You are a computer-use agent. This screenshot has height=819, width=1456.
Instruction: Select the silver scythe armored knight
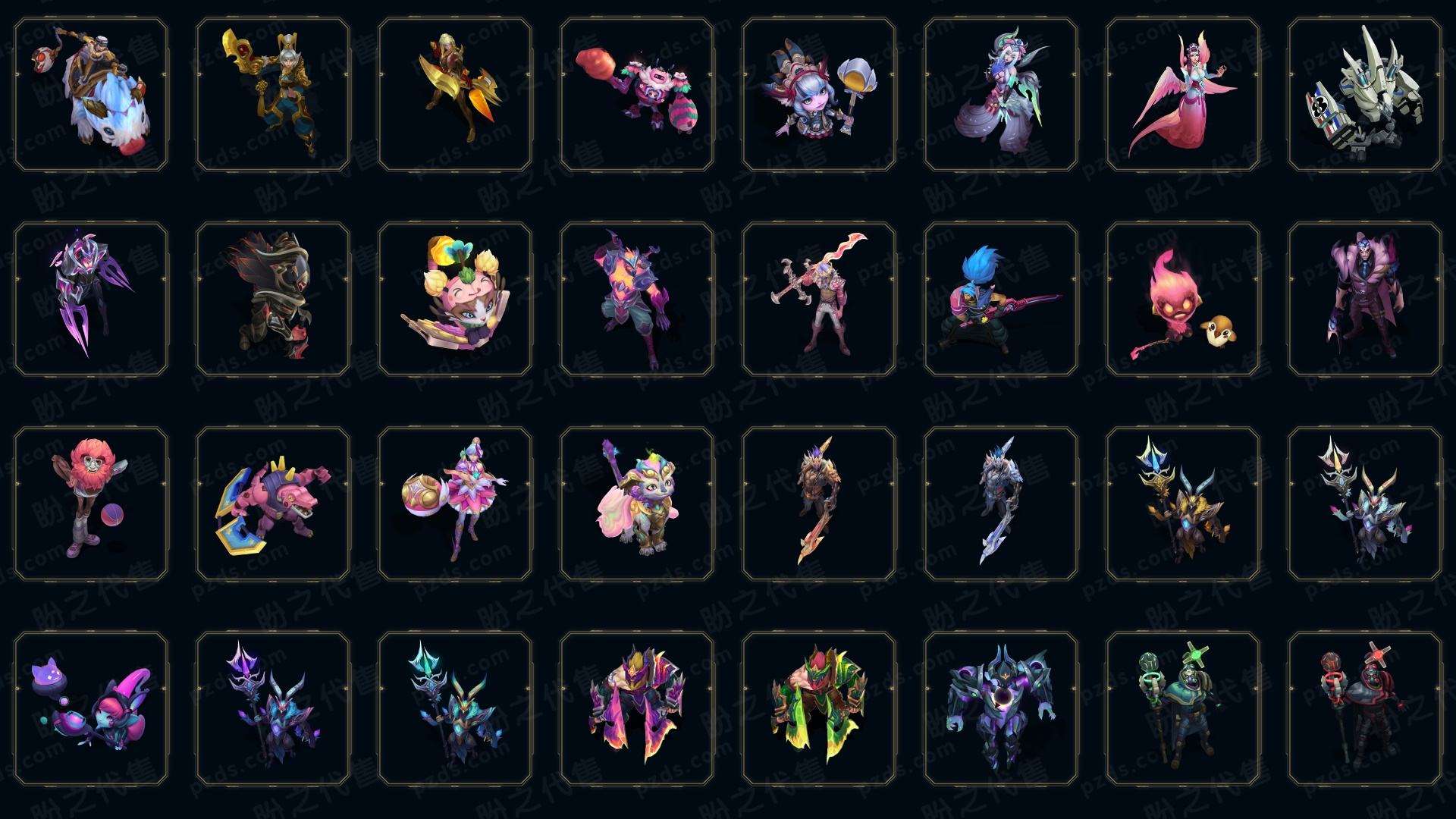click(x=1001, y=504)
